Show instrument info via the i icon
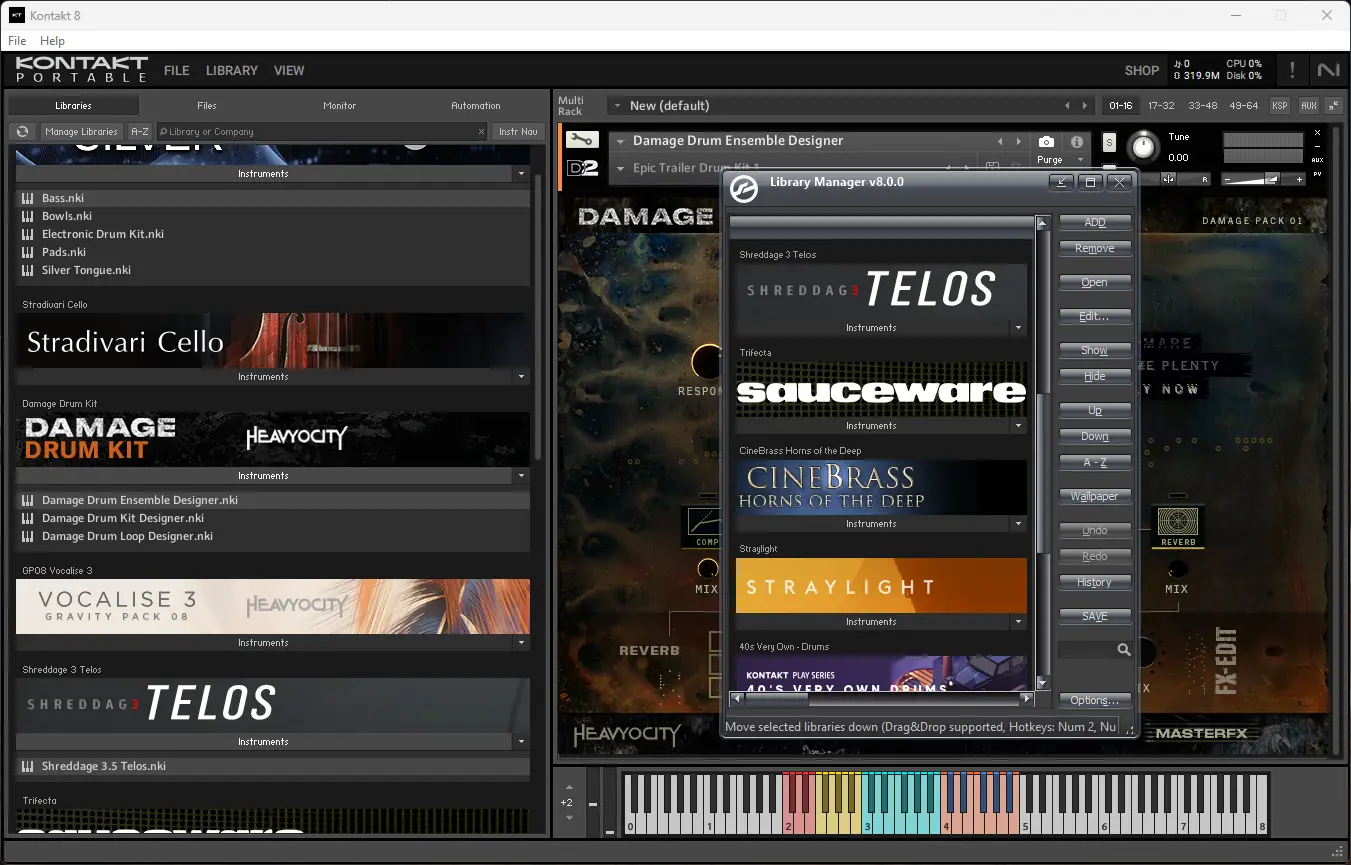The height and width of the screenshot is (865, 1351). [x=1077, y=141]
